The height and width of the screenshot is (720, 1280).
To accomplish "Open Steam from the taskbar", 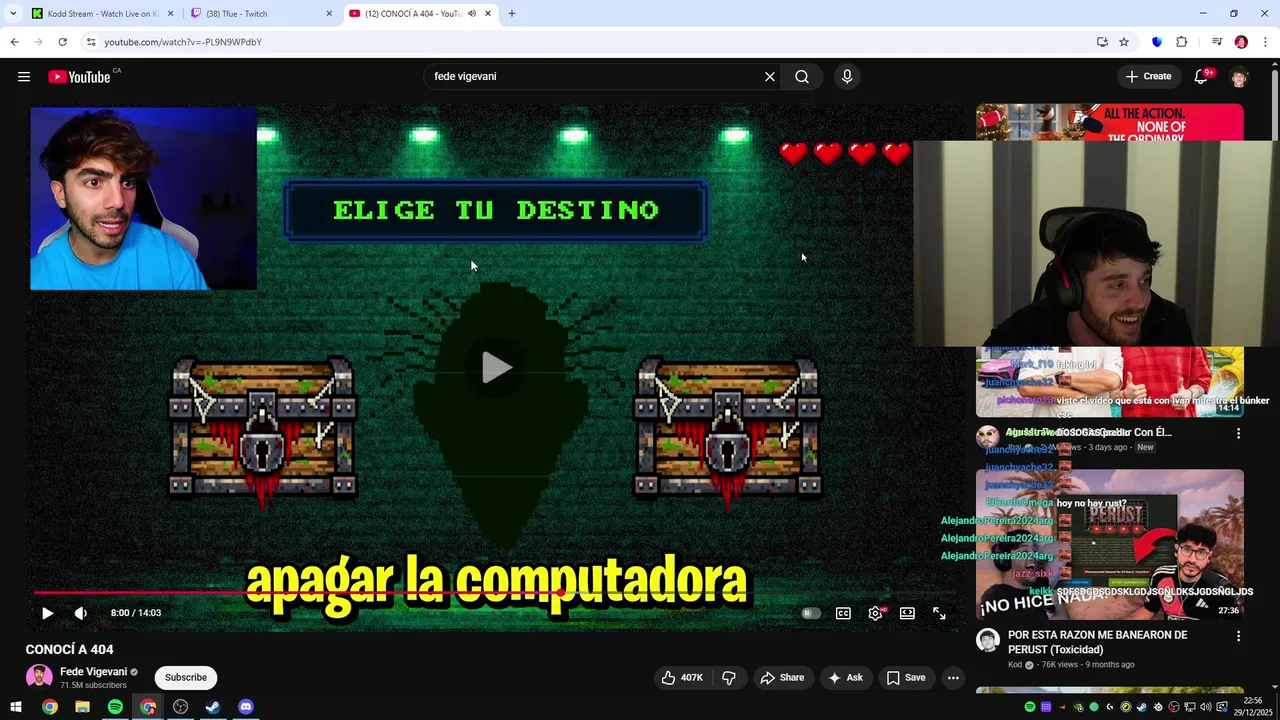I will [213, 707].
